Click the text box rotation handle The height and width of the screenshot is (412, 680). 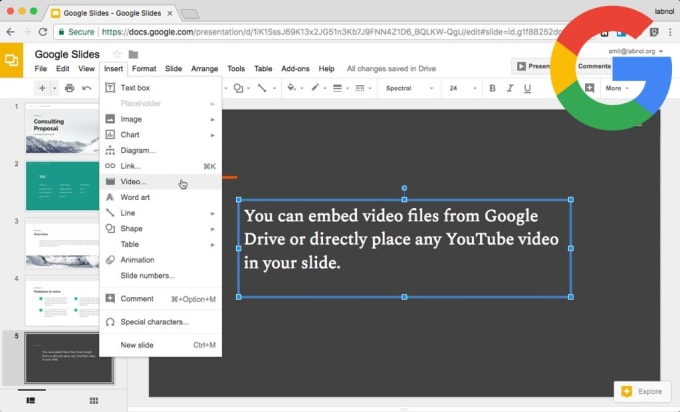coord(404,188)
